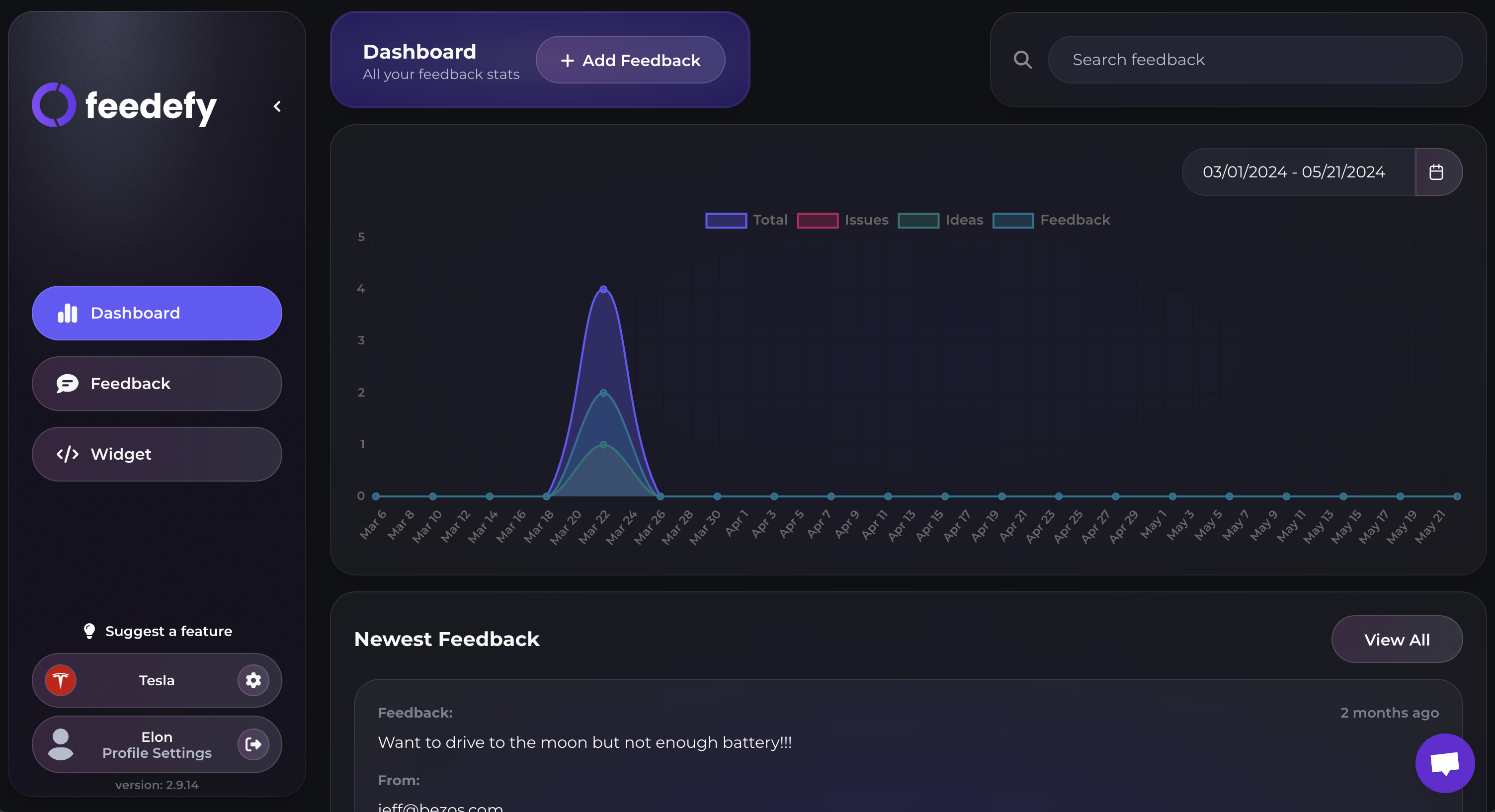
Task: Click the lightbulb Suggest a feature icon
Action: pyautogui.click(x=89, y=631)
